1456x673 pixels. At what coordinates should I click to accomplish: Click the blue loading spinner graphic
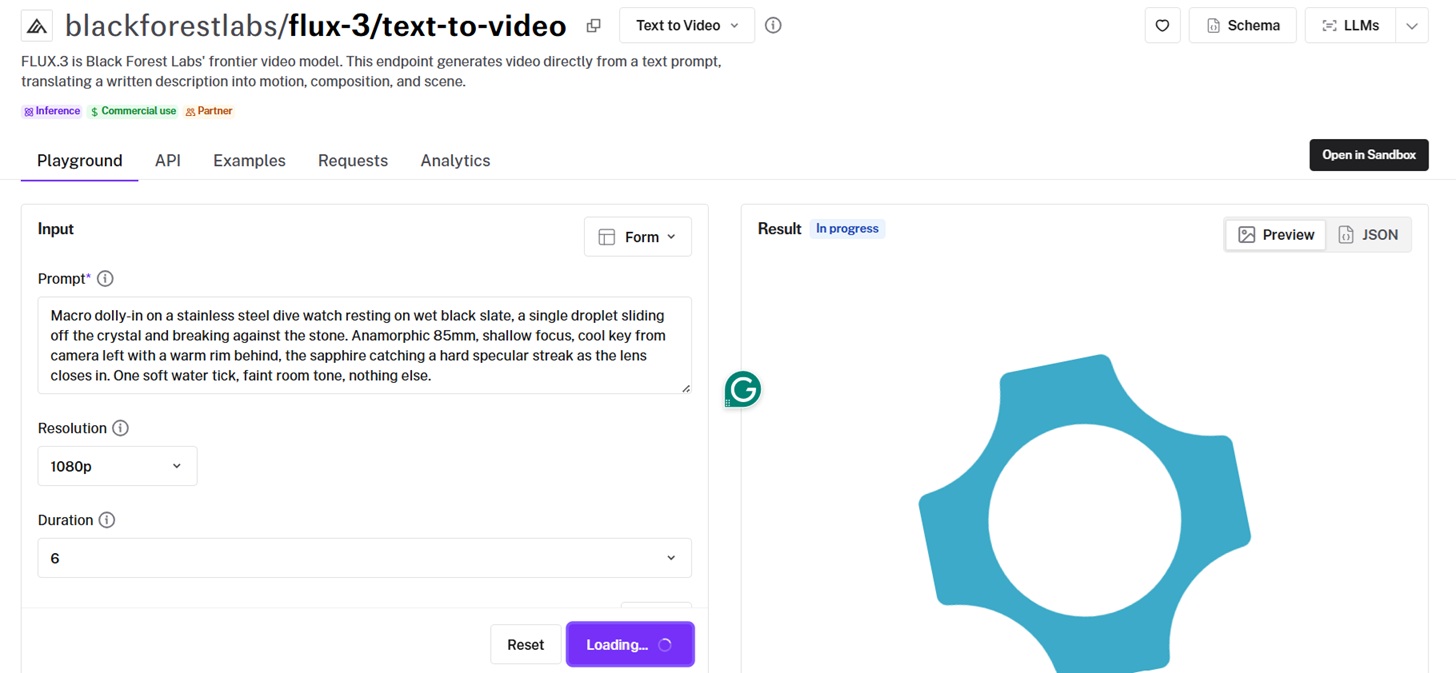coord(1084,515)
